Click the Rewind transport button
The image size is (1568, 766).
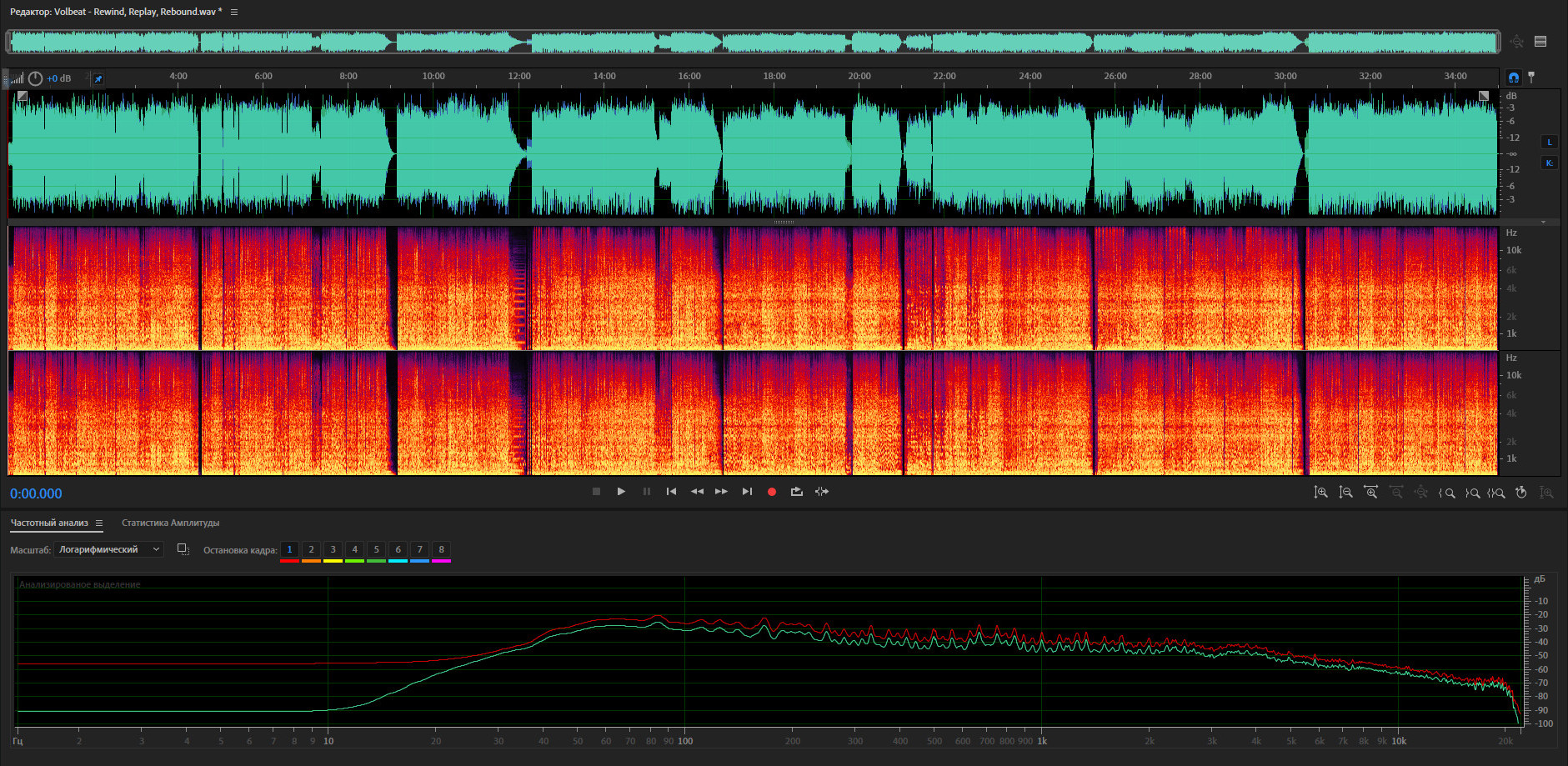(697, 492)
